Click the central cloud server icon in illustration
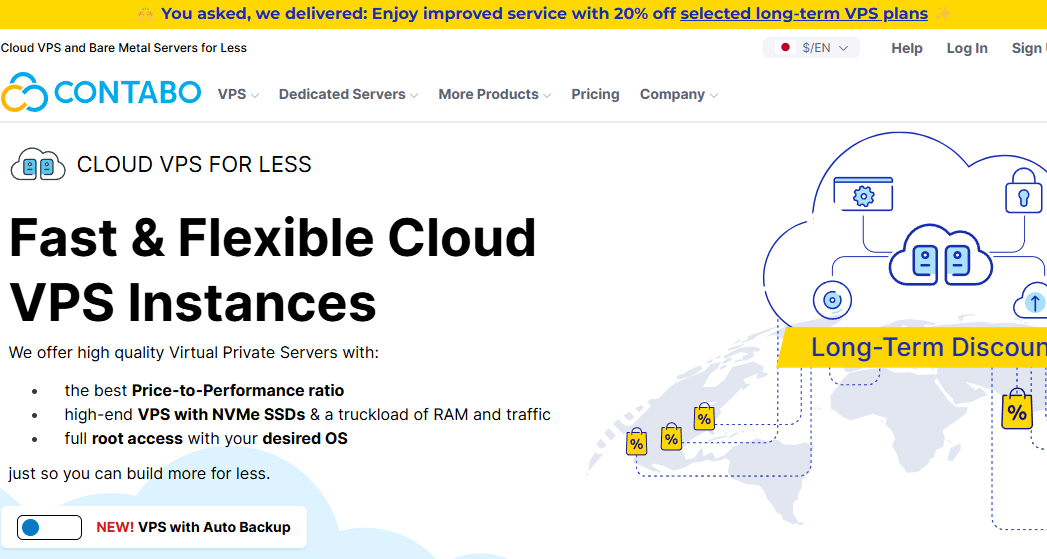The height and width of the screenshot is (559, 1047). point(941,256)
